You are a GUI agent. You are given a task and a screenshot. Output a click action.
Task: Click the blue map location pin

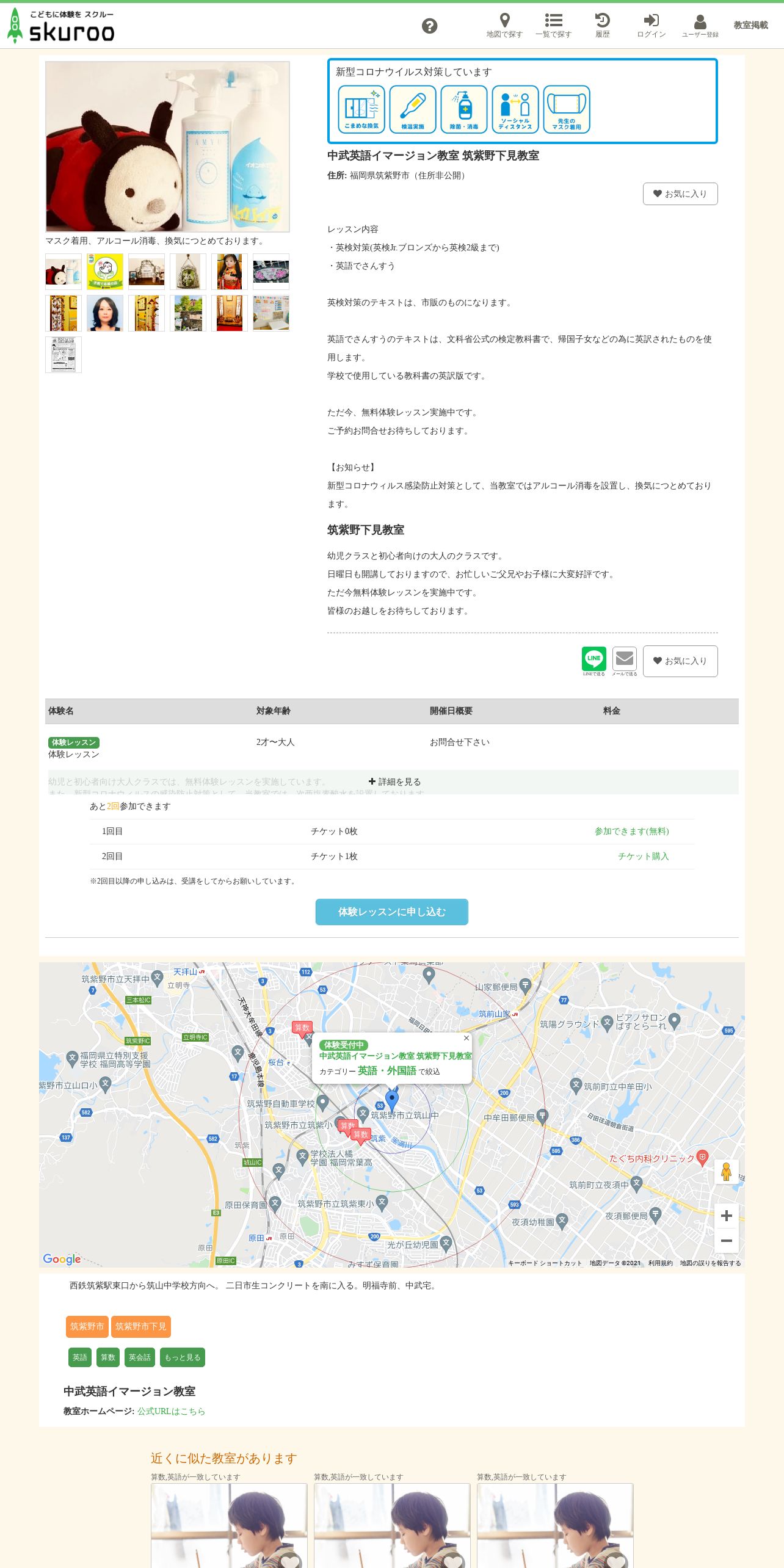click(392, 1100)
